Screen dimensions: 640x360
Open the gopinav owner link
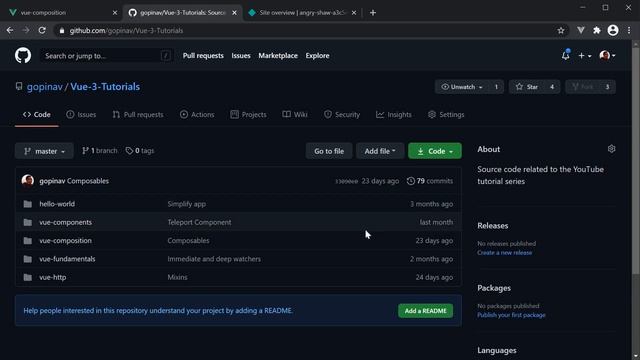(44, 87)
